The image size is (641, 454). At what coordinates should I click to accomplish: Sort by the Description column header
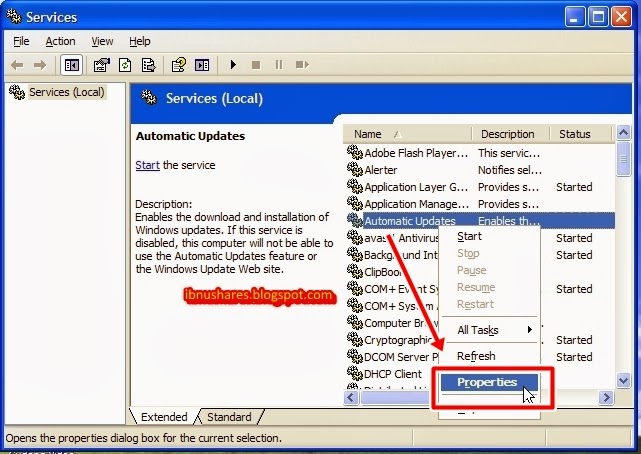click(x=510, y=134)
